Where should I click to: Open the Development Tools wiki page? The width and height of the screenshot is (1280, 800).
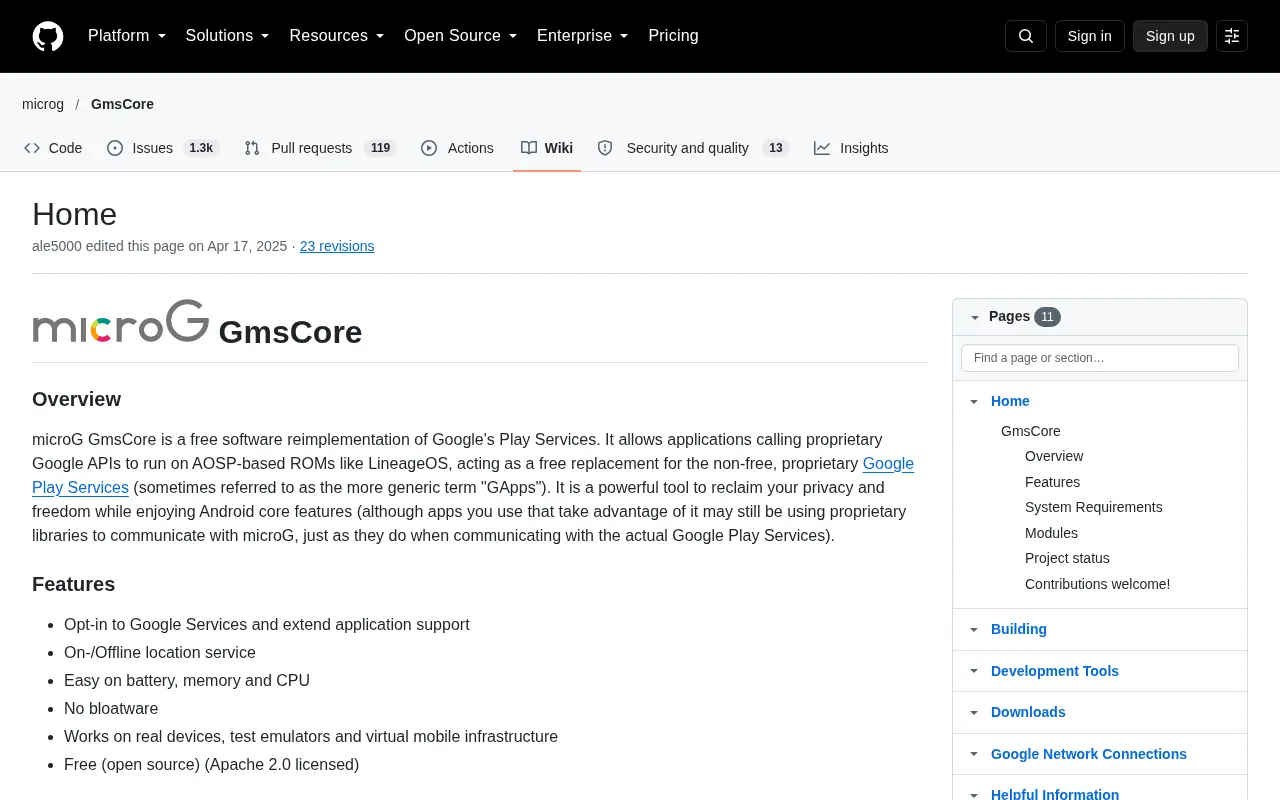pyautogui.click(x=1055, y=671)
